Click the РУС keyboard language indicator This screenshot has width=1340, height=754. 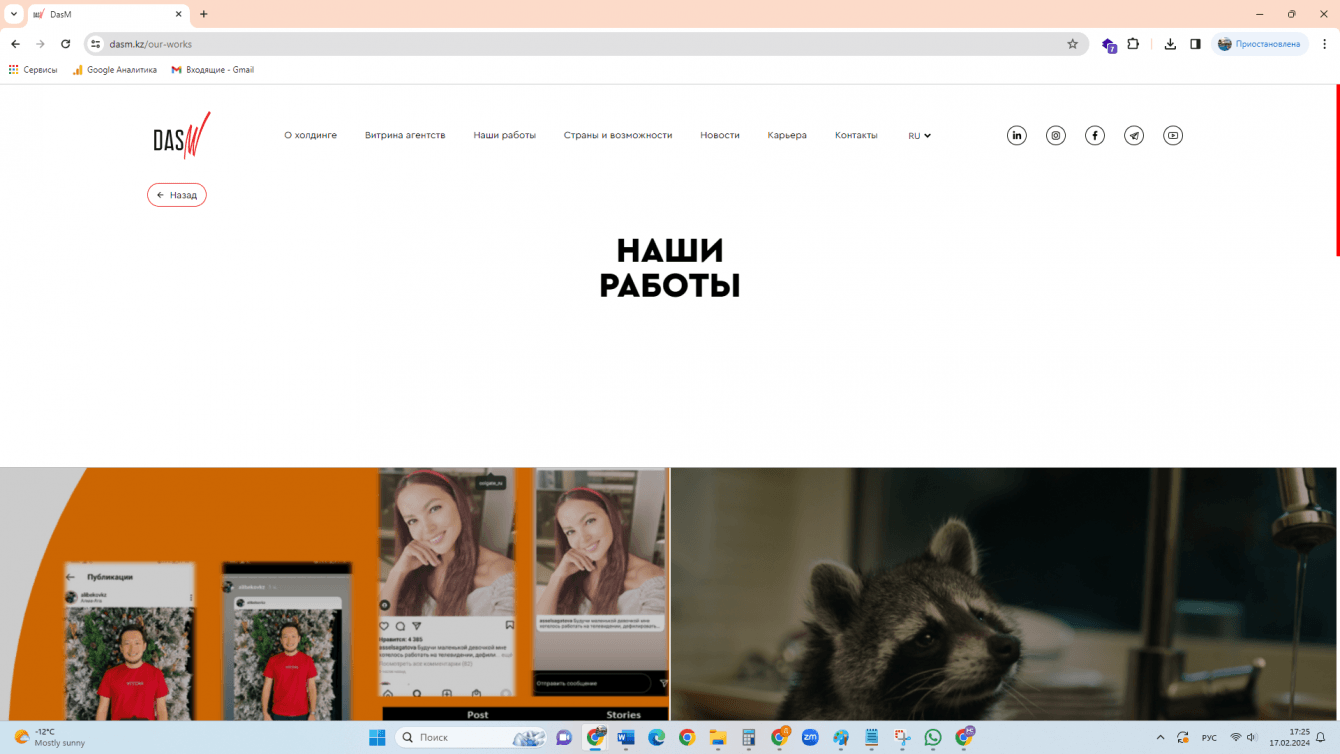(1209, 738)
